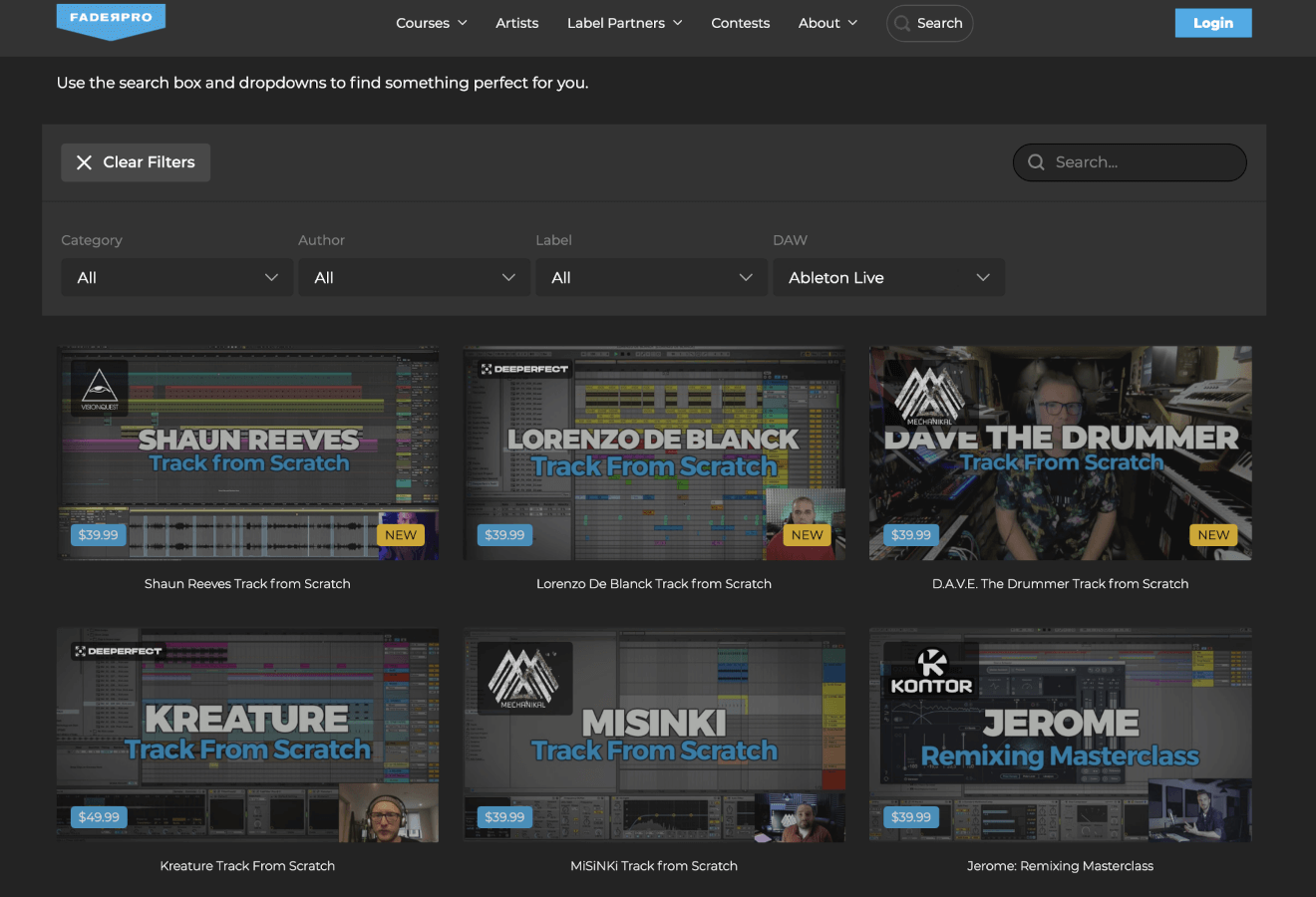Open Kreature Track From Scratch title link
The width and height of the screenshot is (1316, 897).
coord(247,866)
